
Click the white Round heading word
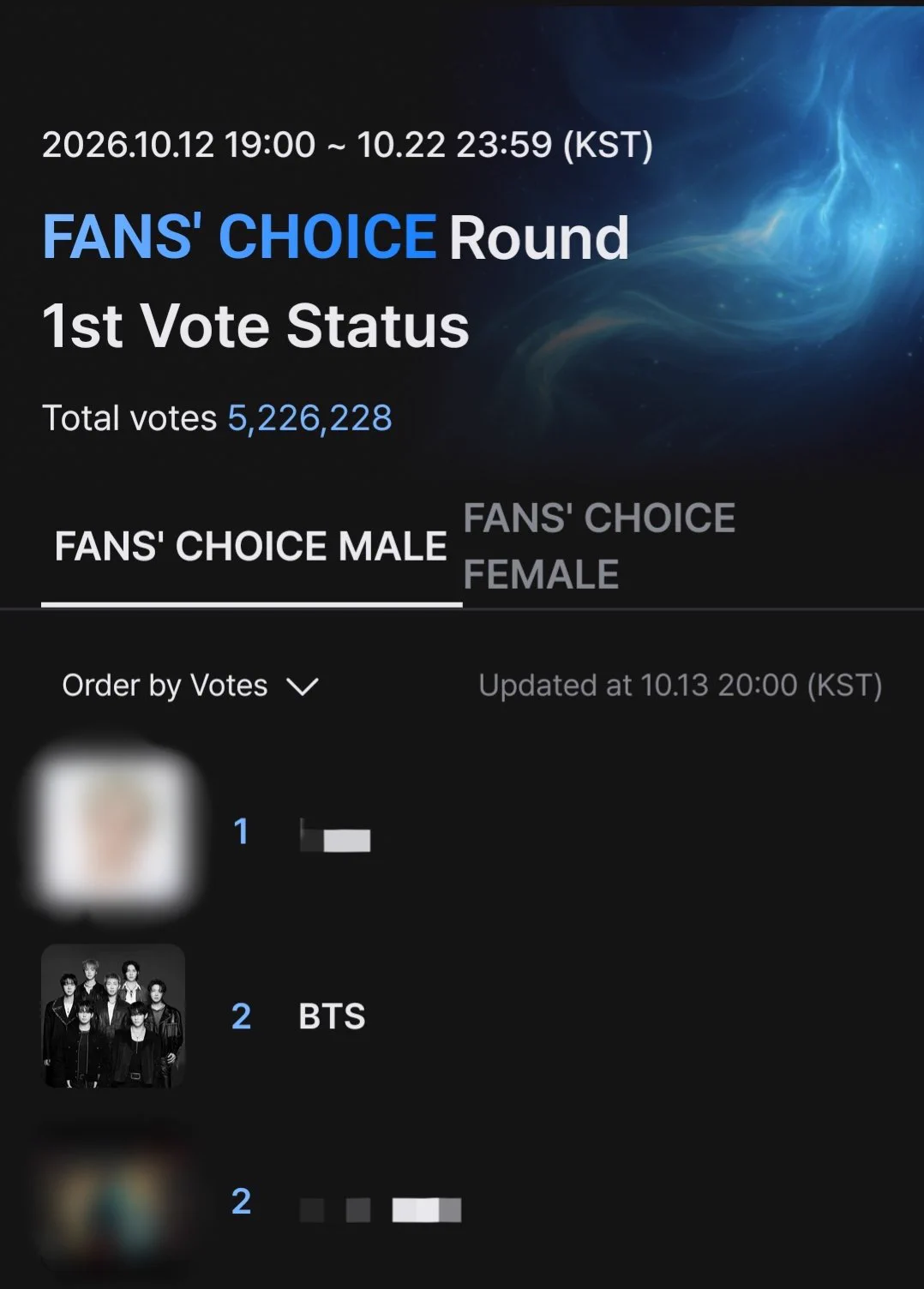point(539,237)
